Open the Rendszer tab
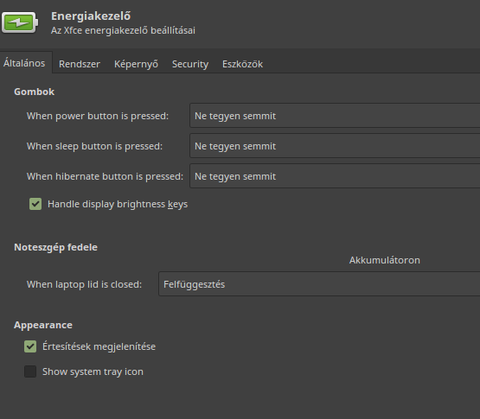The image size is (480, 419). (x=79, y=64)
